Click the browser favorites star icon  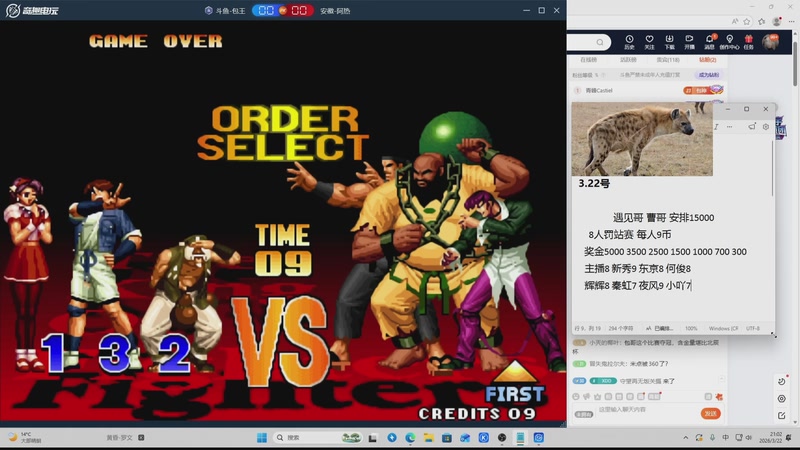pyautogui.click(x=747, y=21)
